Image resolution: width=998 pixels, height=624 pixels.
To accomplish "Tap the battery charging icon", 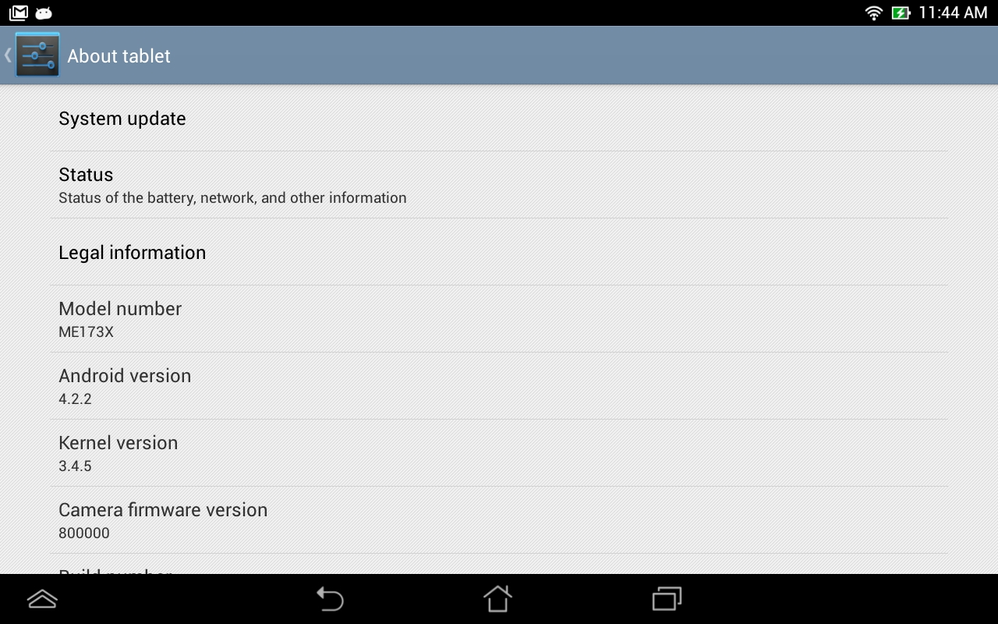I will tap(901, 13).
